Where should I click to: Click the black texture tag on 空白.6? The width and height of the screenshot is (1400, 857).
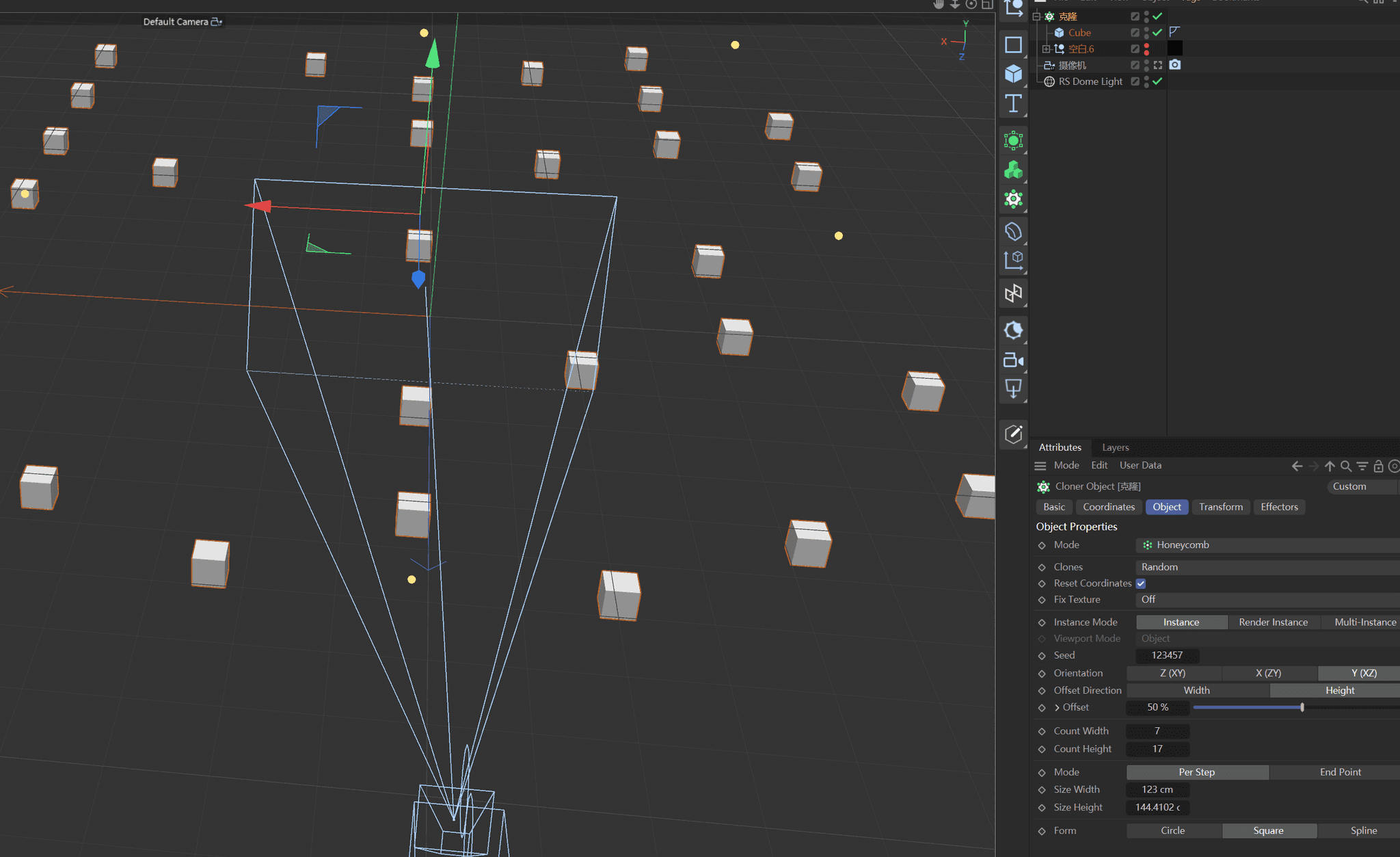[1174, 48]
